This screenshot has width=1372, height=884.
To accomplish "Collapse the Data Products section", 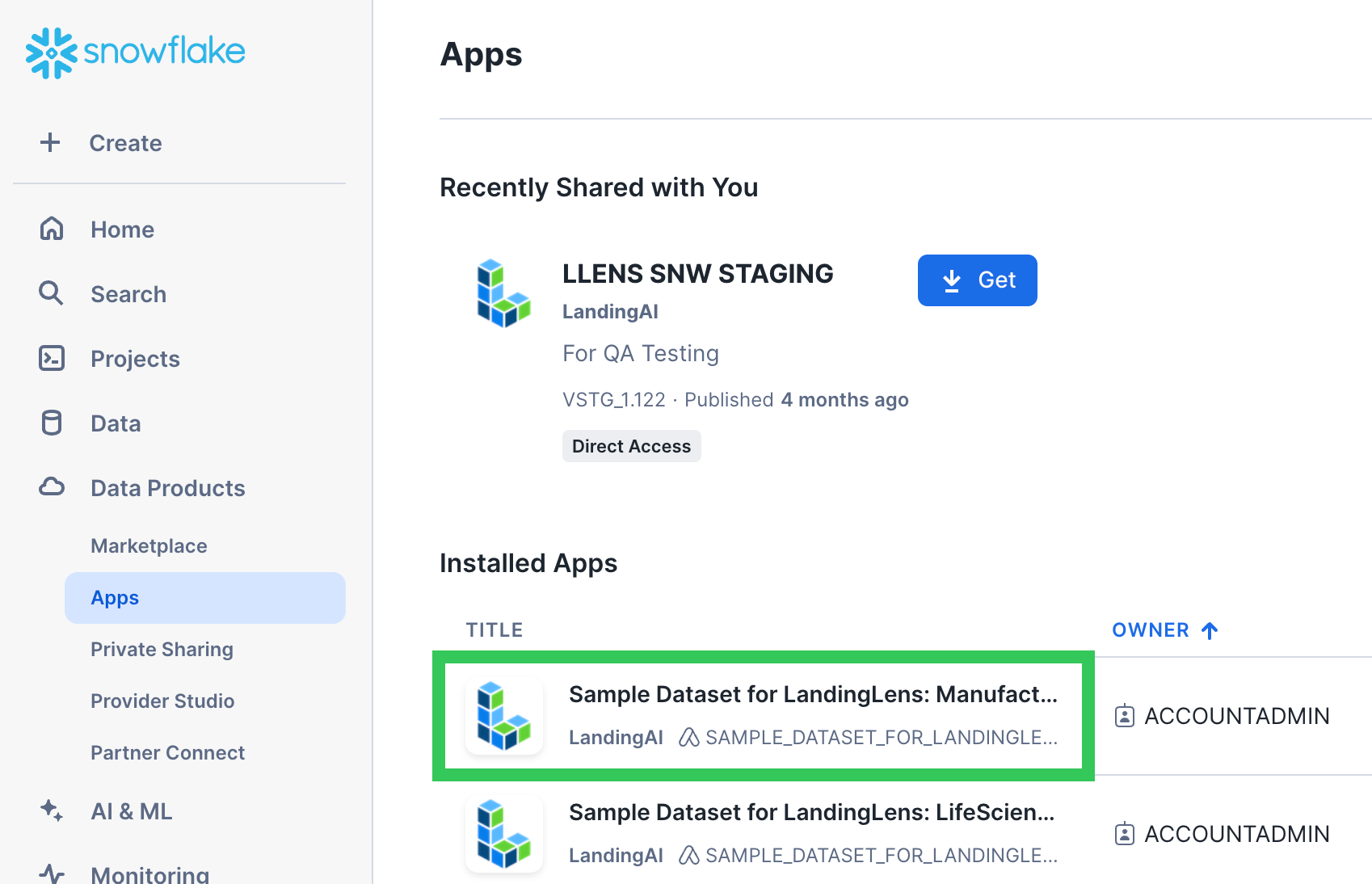I will point(167,488).
